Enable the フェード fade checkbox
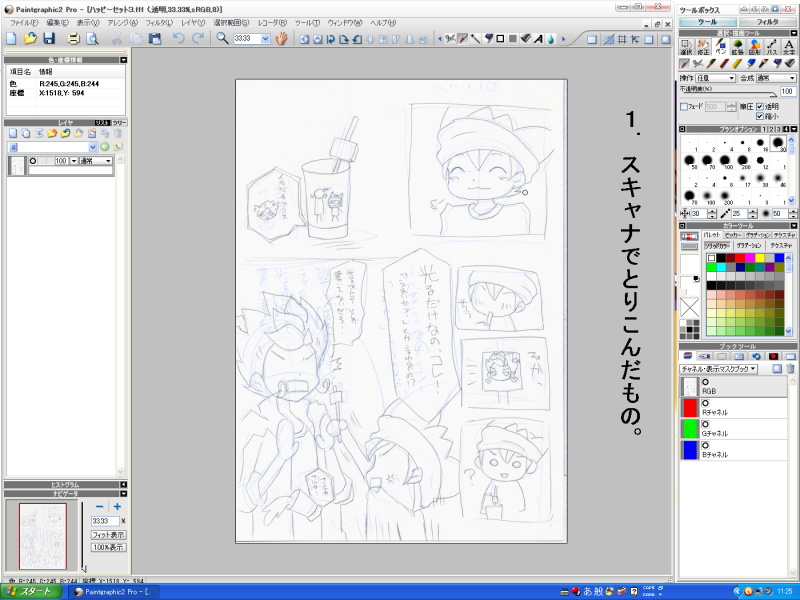This screenshot has width=800, height=600. tap(684, 107)
